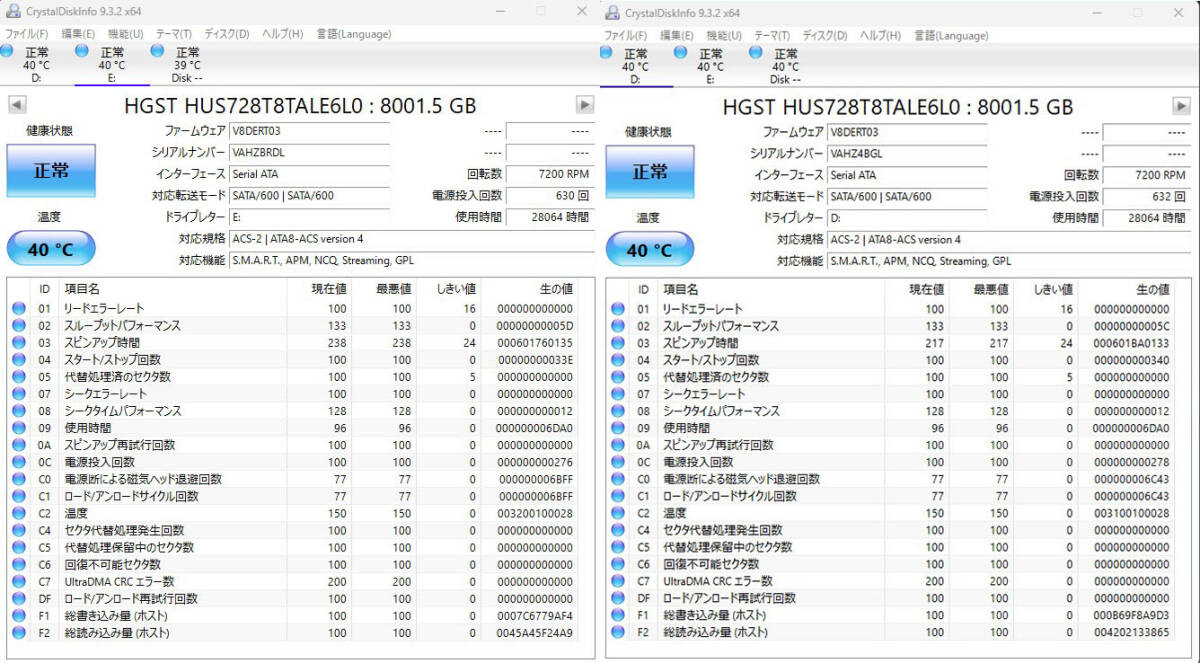Click the 28064 時間 usage hours field in the left window
The height and width of the screenshot is (663, 1200).
(549, 217)
